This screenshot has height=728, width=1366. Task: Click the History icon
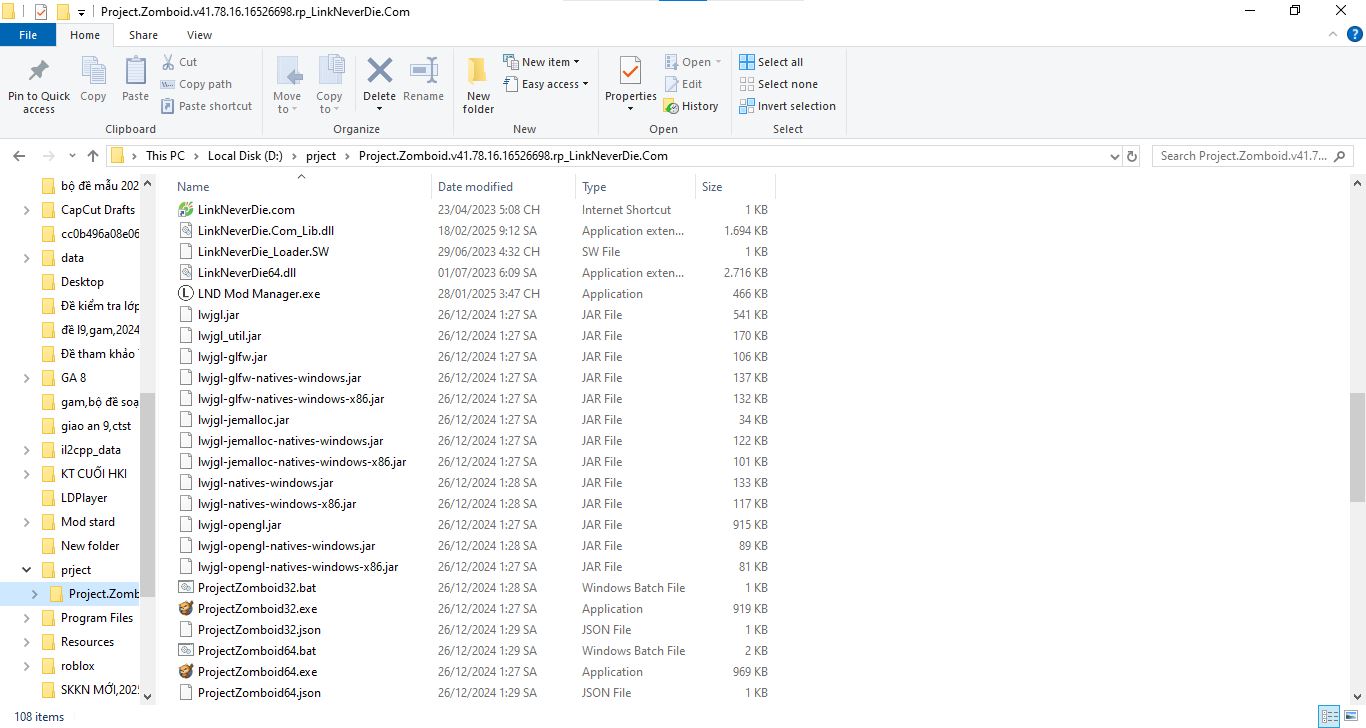pyautogui.click(x=692, y=106)
